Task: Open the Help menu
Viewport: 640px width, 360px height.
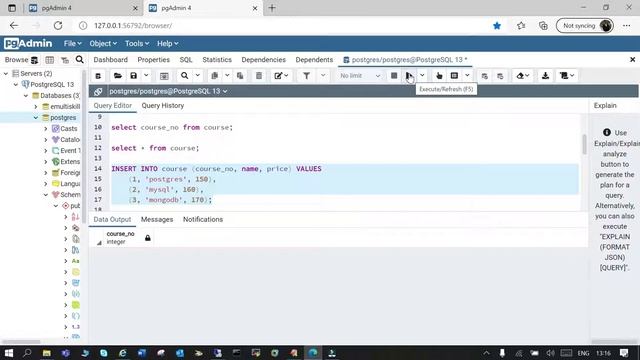Action: (167, 43)
